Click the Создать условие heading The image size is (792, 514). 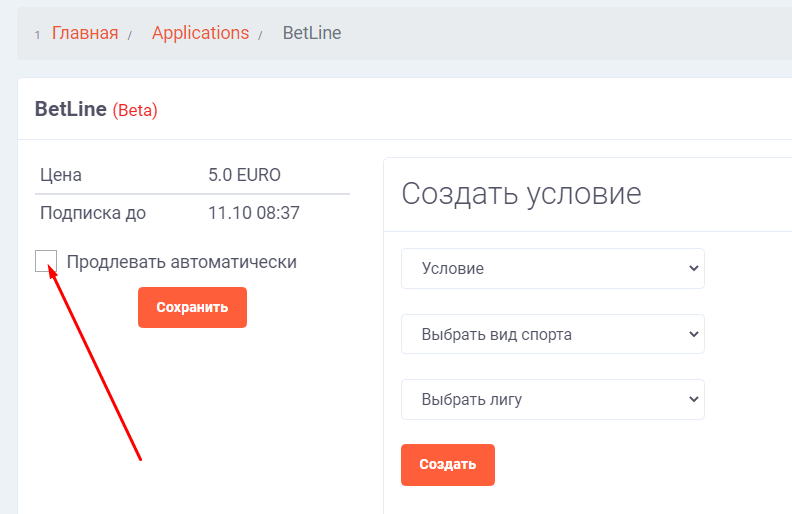(521, 193)
